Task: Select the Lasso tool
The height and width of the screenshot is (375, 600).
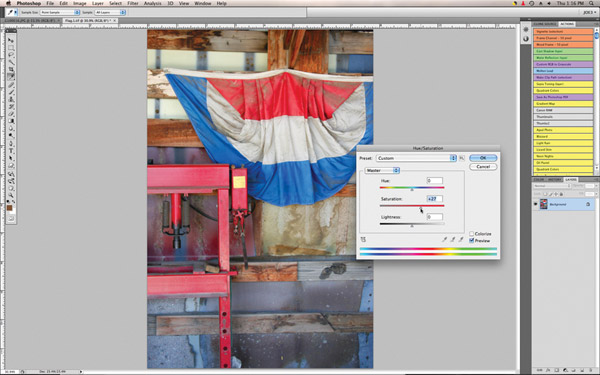Action: coord(11,55)
